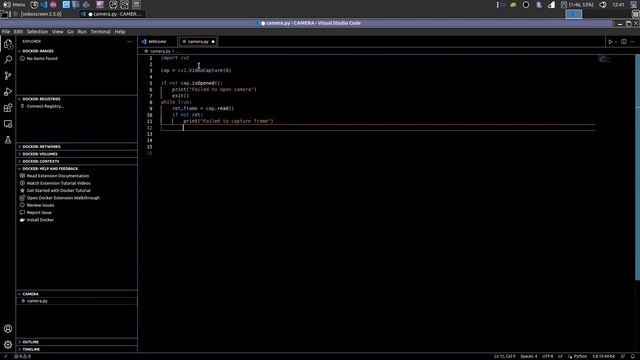Viewport: 640px width, 360px height.
Task: Collapse Docker: Help and Feedback section
Action: [x=77, y=169]
